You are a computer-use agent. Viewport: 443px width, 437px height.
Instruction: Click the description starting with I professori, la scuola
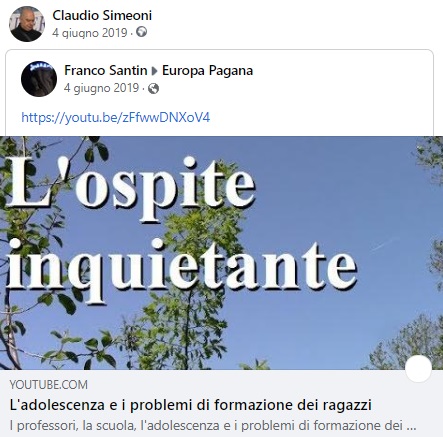click(213, 425)
